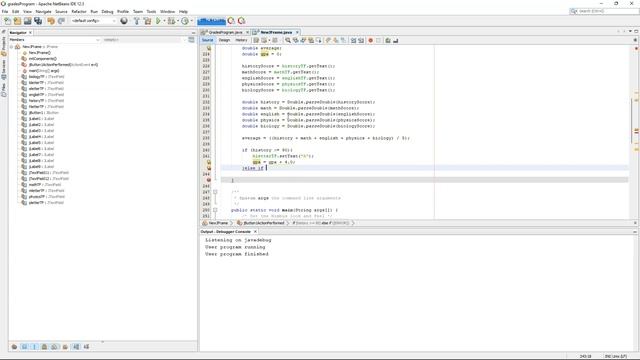Select jButton1ActionPerformed in Navigator
The width and height of the screenshot is (640, 360).
(63, 64)
